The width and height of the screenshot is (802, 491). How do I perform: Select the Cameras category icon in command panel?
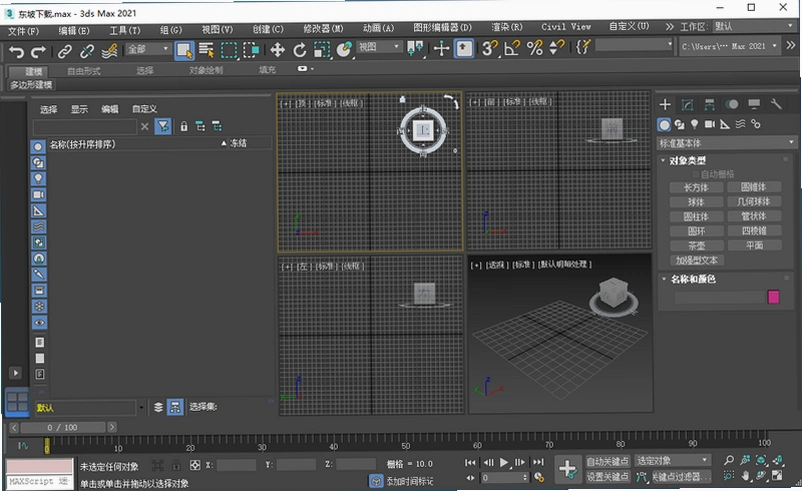[x=710, y=124]
